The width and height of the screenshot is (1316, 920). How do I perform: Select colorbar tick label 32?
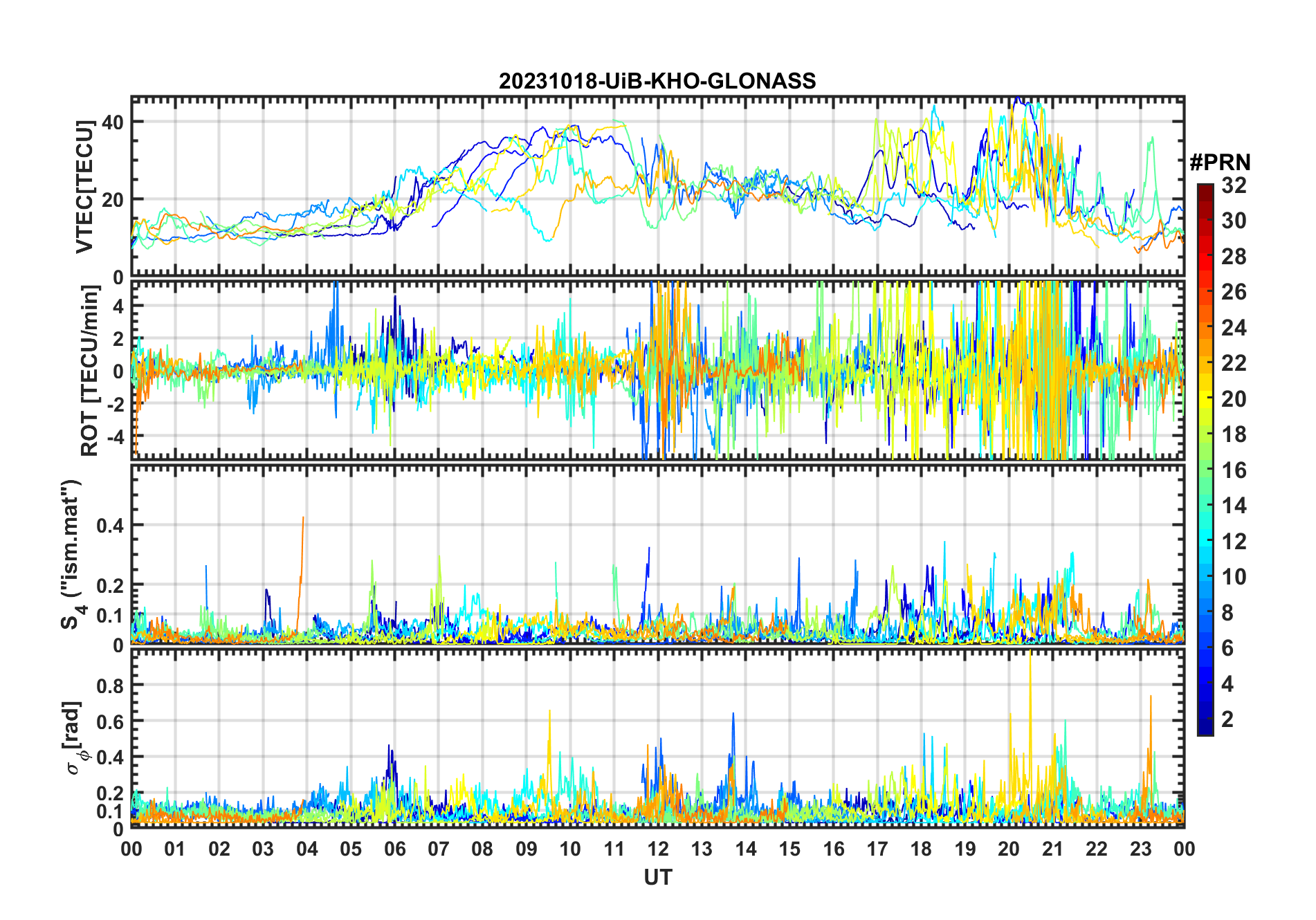point(1234,185)
